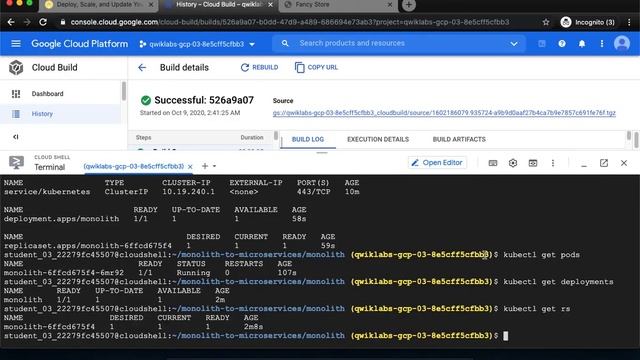This screenshot has height=360, width=640.
Task: Click the 'Started on Oct 9, 2020' timestamp
Action: tap(190, 113)
